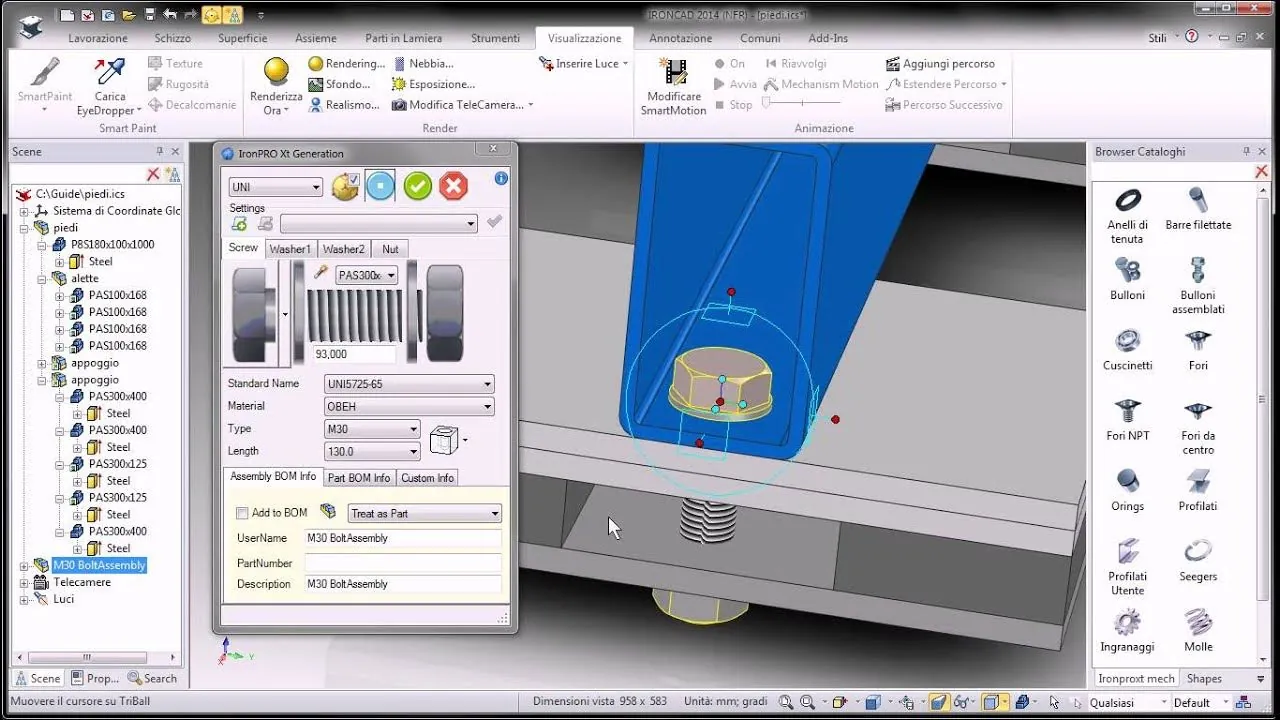The width and height of the screenshot is (1280, 720).
Task: Select the Molle spring catalog item
Action: (1198, 630)
